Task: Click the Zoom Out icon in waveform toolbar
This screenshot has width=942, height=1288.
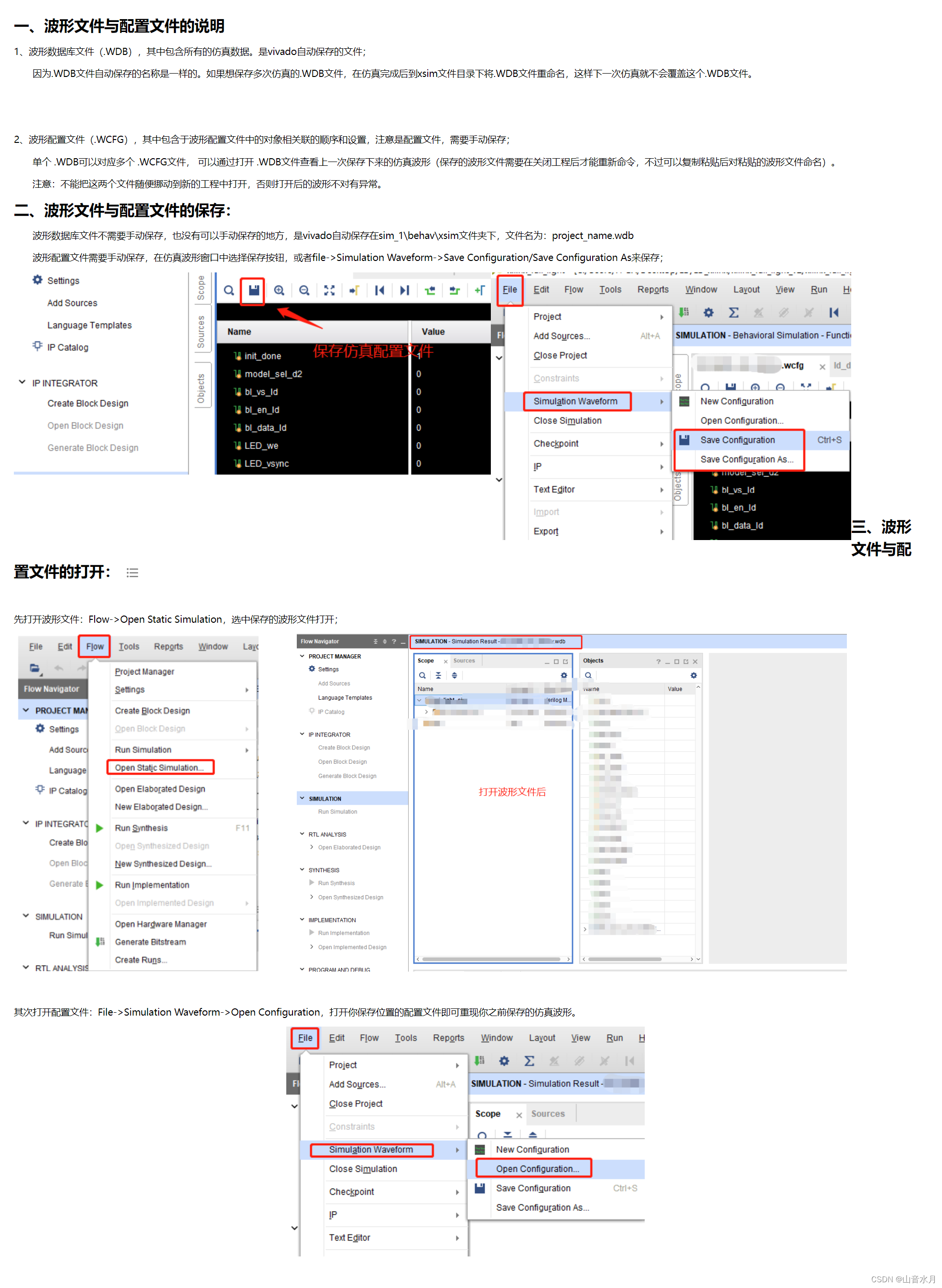Action: pos(304,290)
